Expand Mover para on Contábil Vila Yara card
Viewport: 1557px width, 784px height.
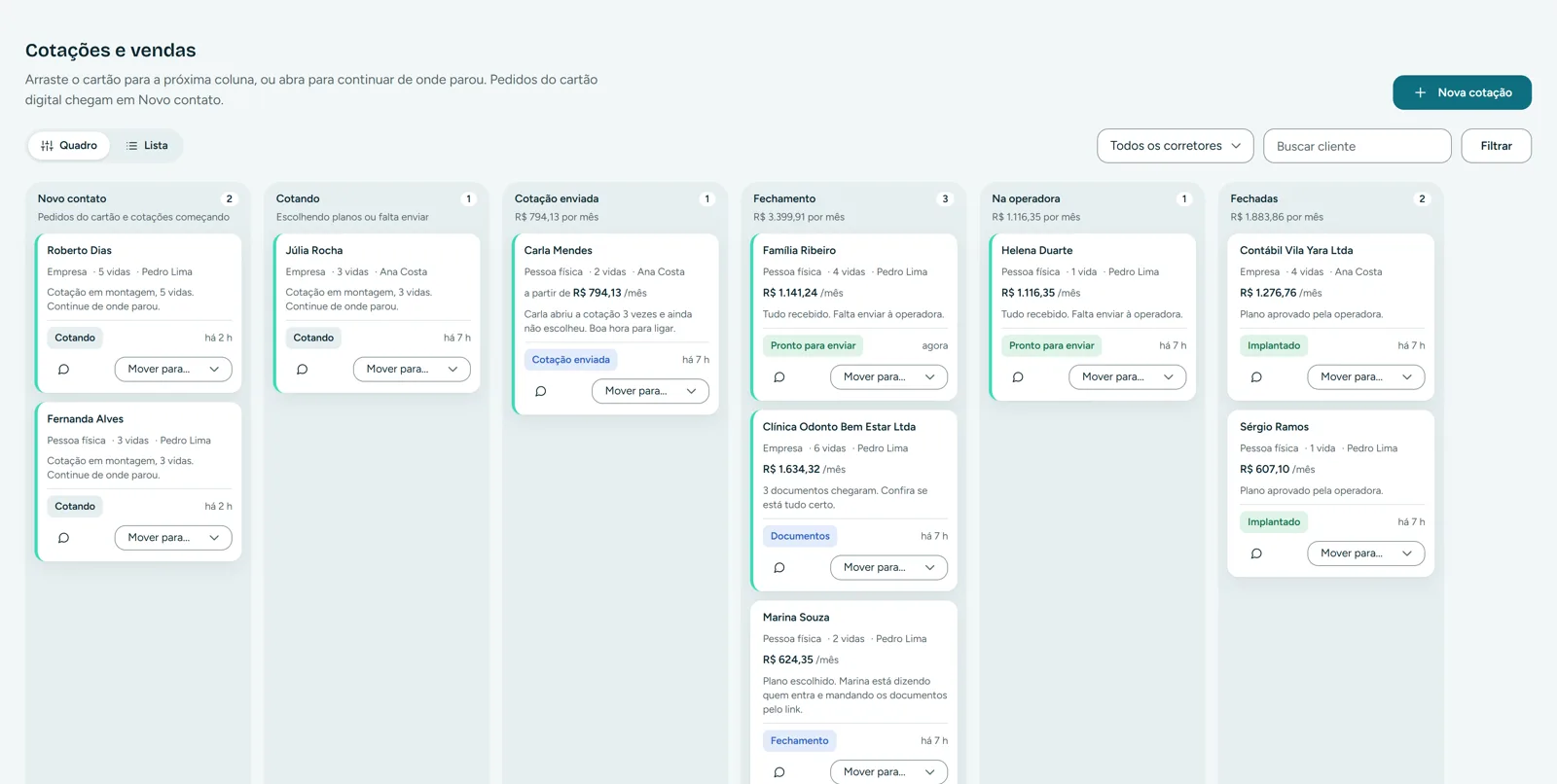1366,377
